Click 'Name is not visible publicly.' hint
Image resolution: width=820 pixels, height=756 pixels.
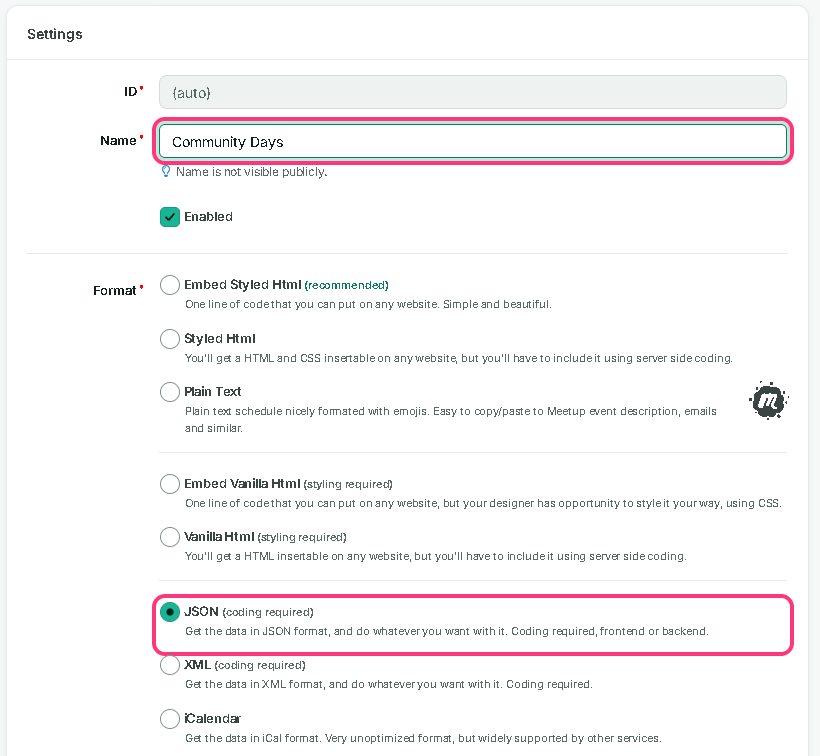tap(252, 171)
